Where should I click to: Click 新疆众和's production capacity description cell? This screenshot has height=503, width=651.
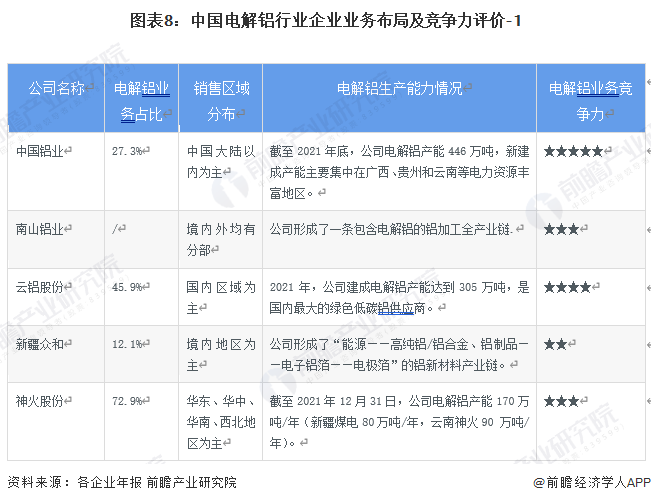click(x=399, y=353)
